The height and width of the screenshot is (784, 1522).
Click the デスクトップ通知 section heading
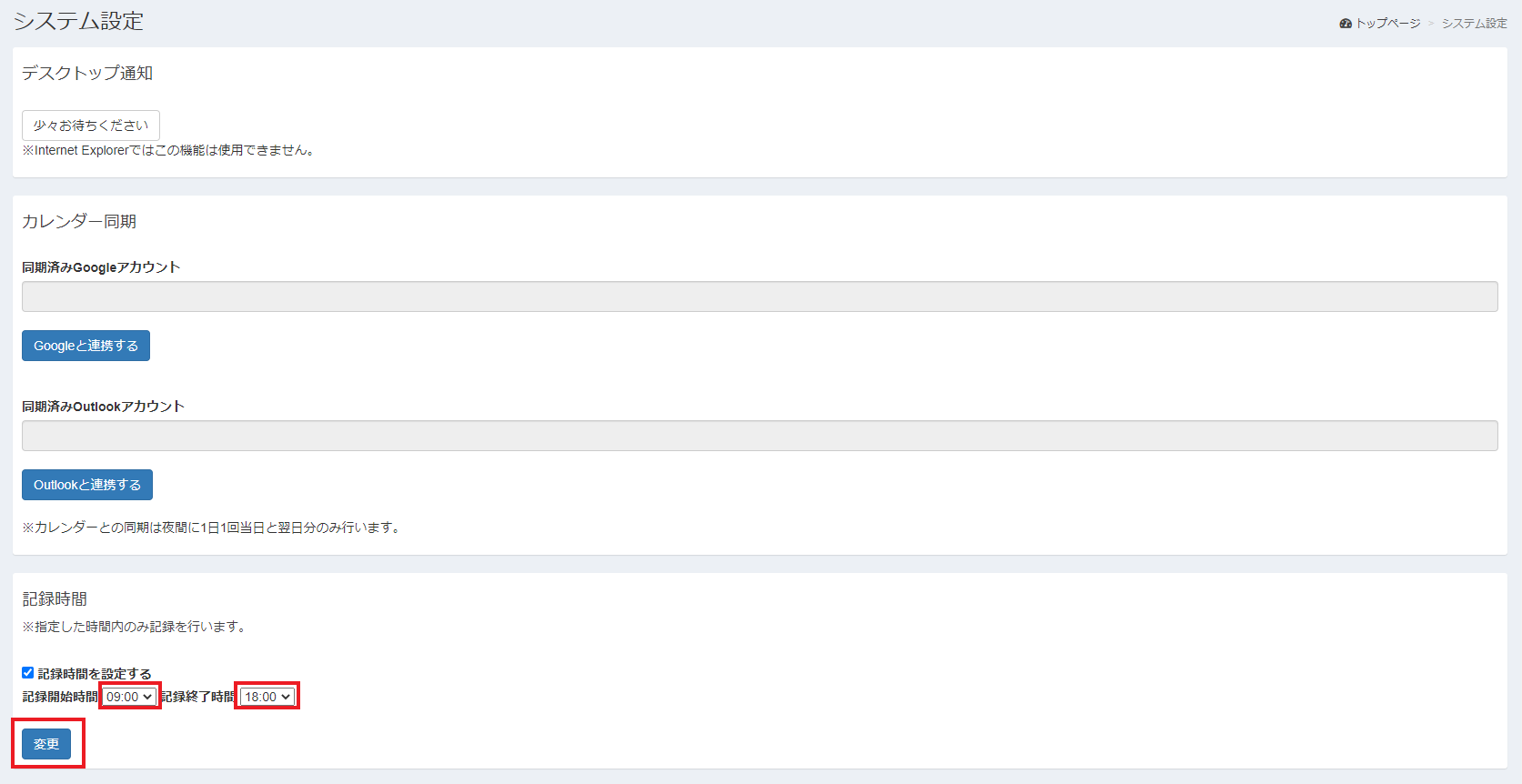87,73
